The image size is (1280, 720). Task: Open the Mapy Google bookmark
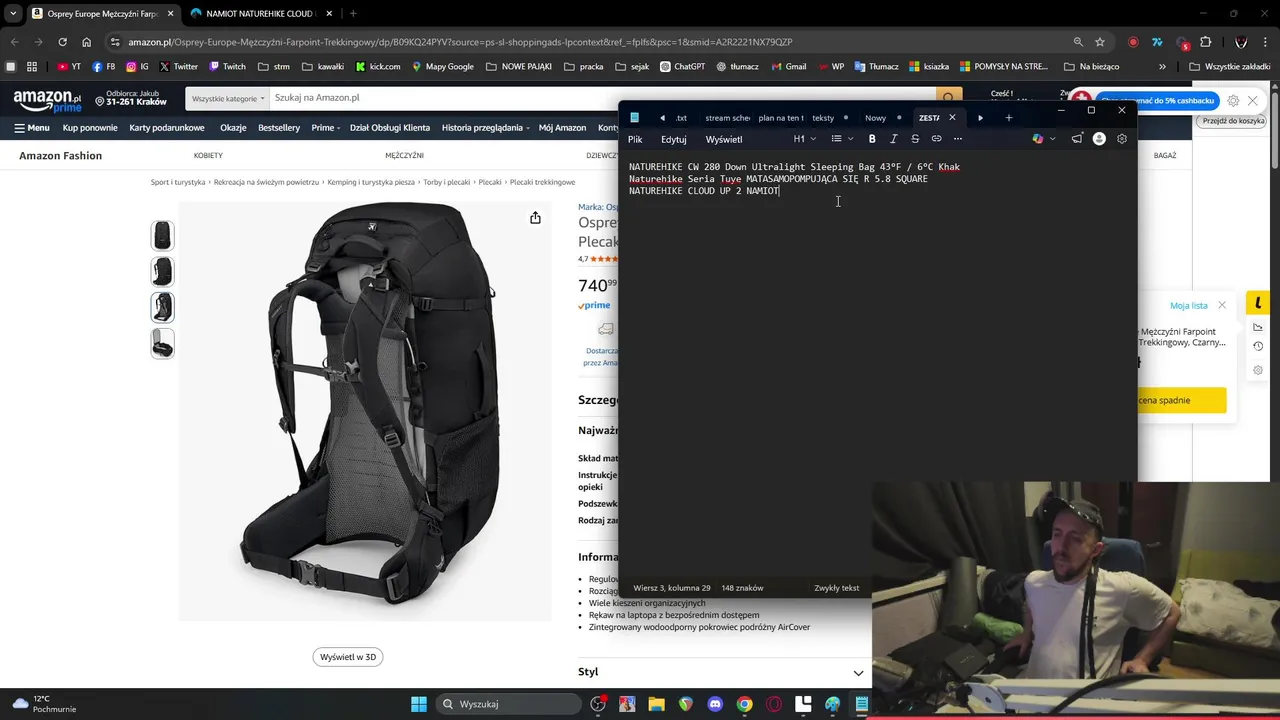pyautogui.click(x=442, y=67)
